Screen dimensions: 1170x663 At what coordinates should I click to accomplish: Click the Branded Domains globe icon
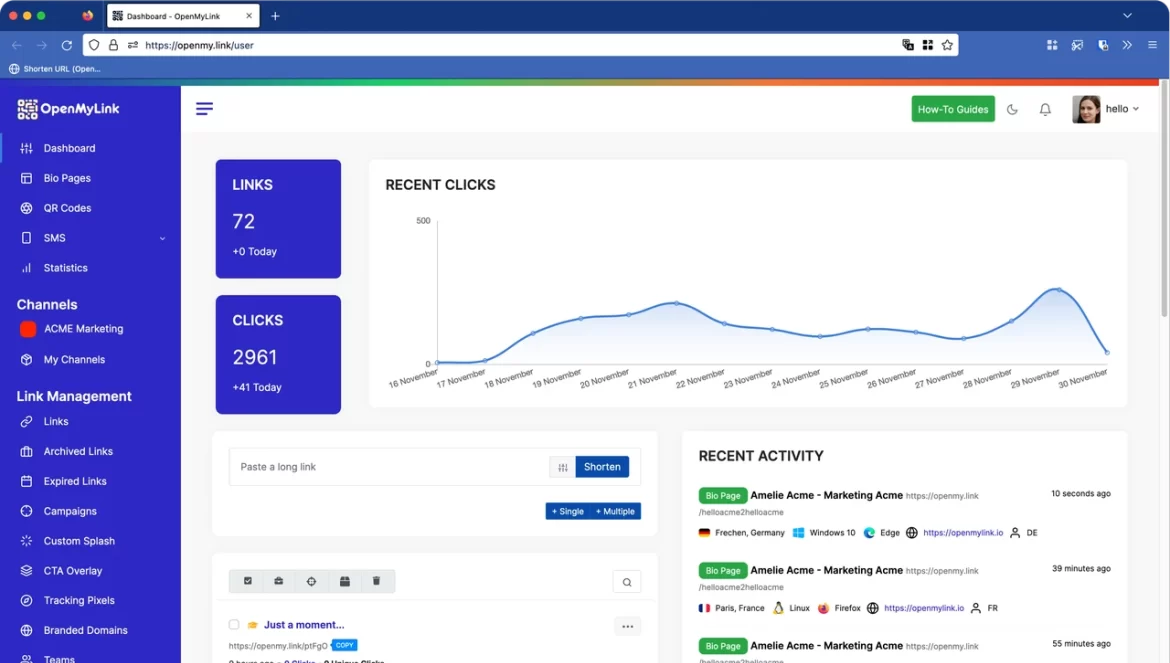tap(26, 630)
